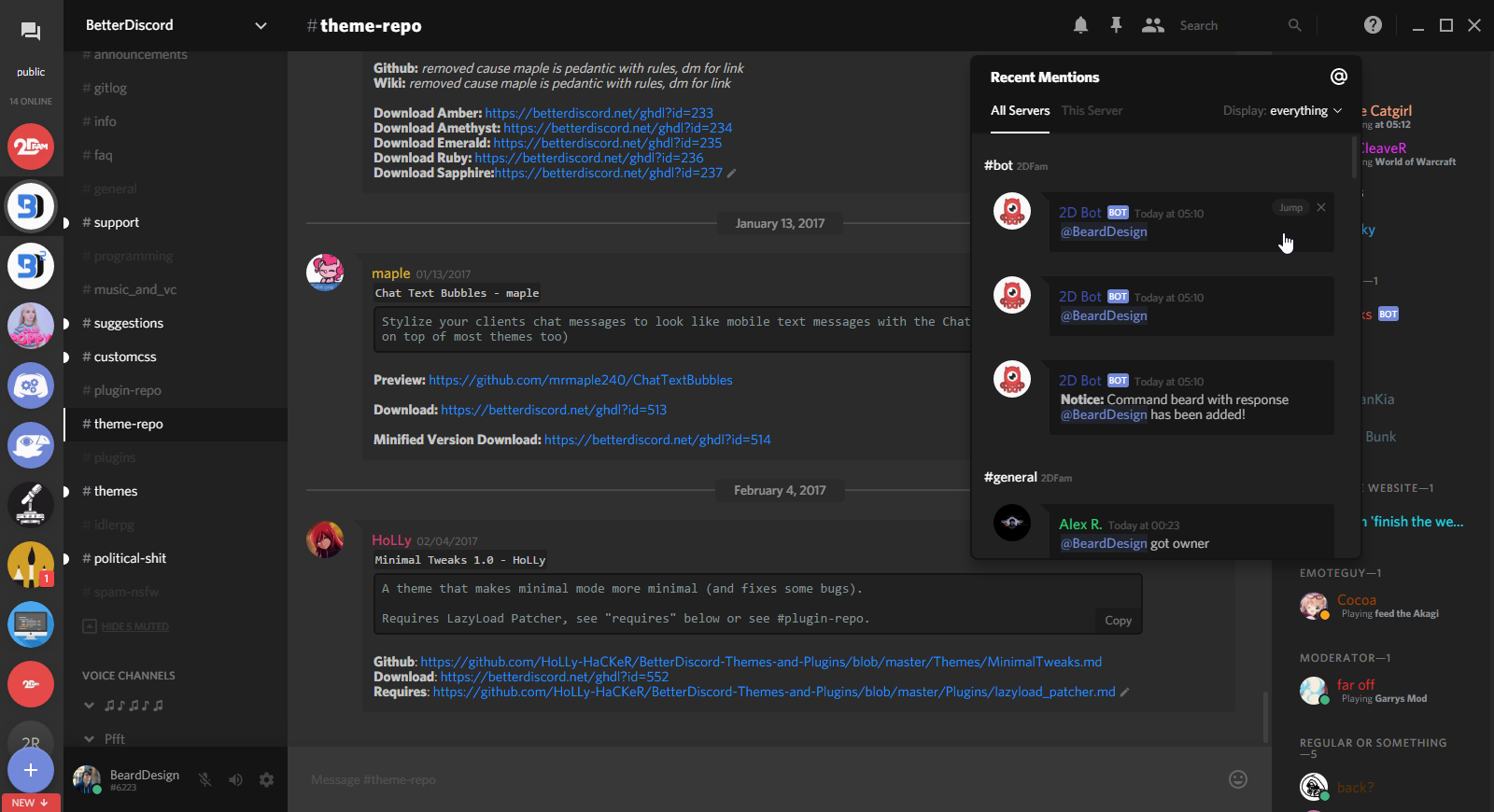
Task: Open the Discord controller logo server
Action: point(31,385)
